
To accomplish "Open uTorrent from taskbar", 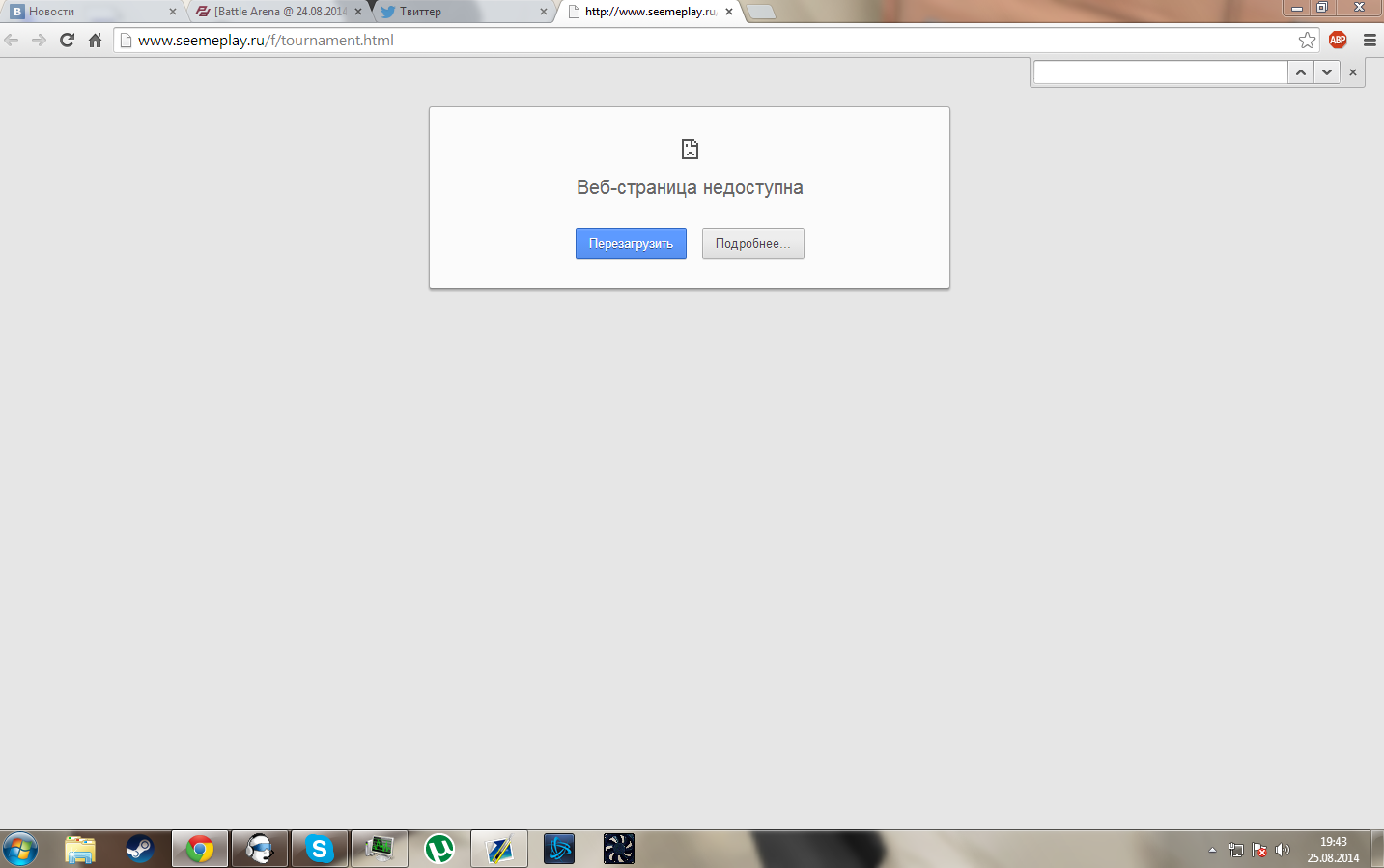I will tap(439, 850).
